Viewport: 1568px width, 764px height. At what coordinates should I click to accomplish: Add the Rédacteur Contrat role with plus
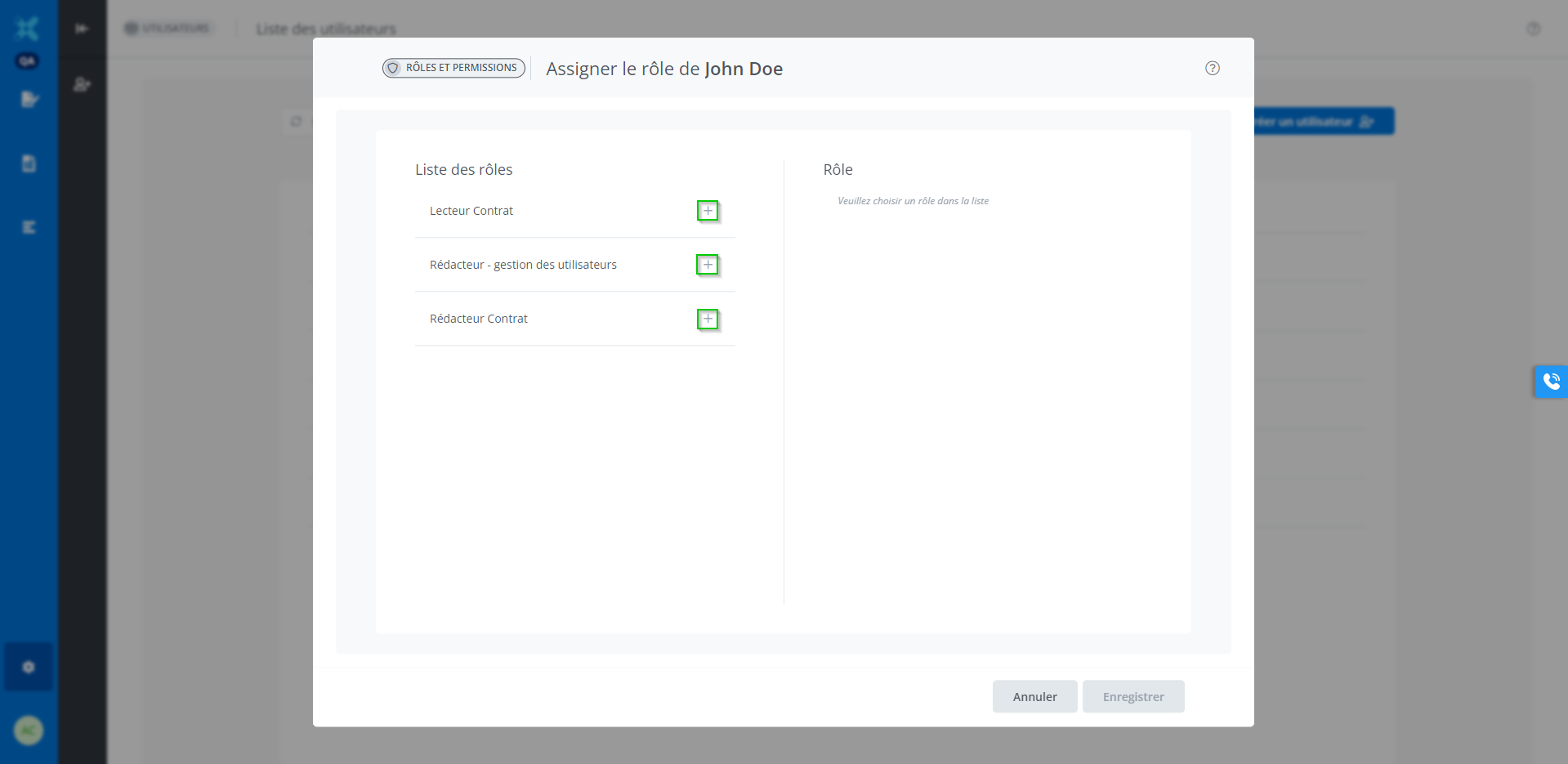(708, 319)
